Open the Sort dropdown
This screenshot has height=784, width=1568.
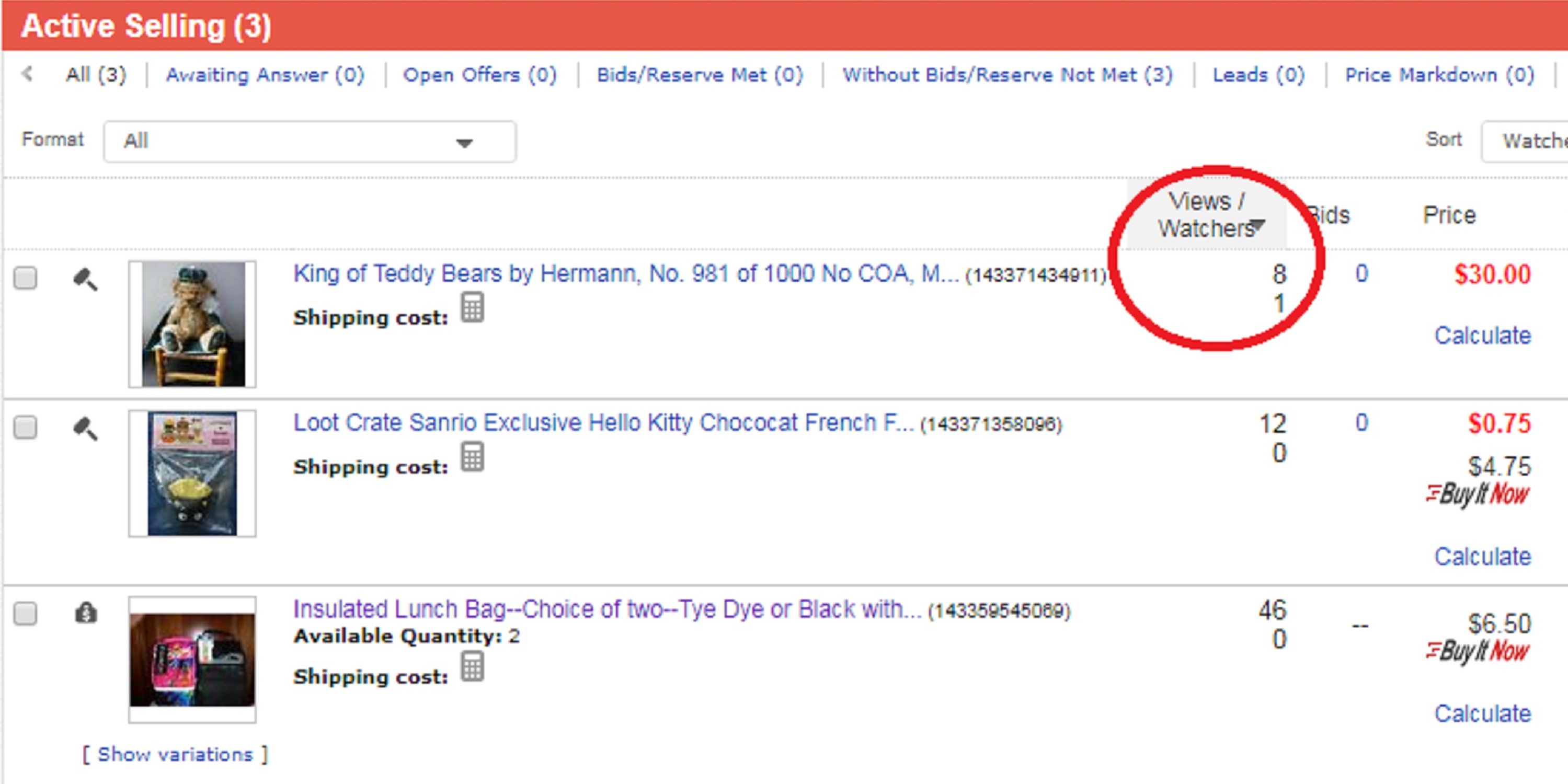click(1524, 141)
